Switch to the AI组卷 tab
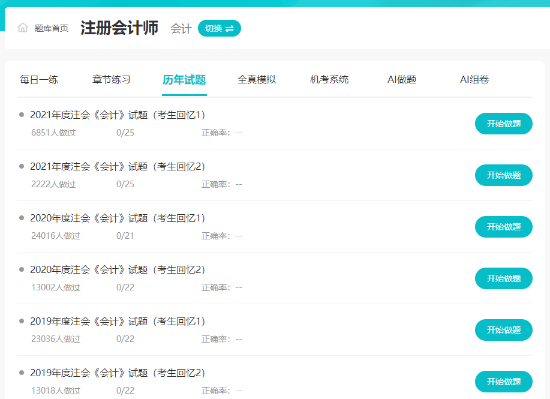550x399 pixels. pos(474,80)
